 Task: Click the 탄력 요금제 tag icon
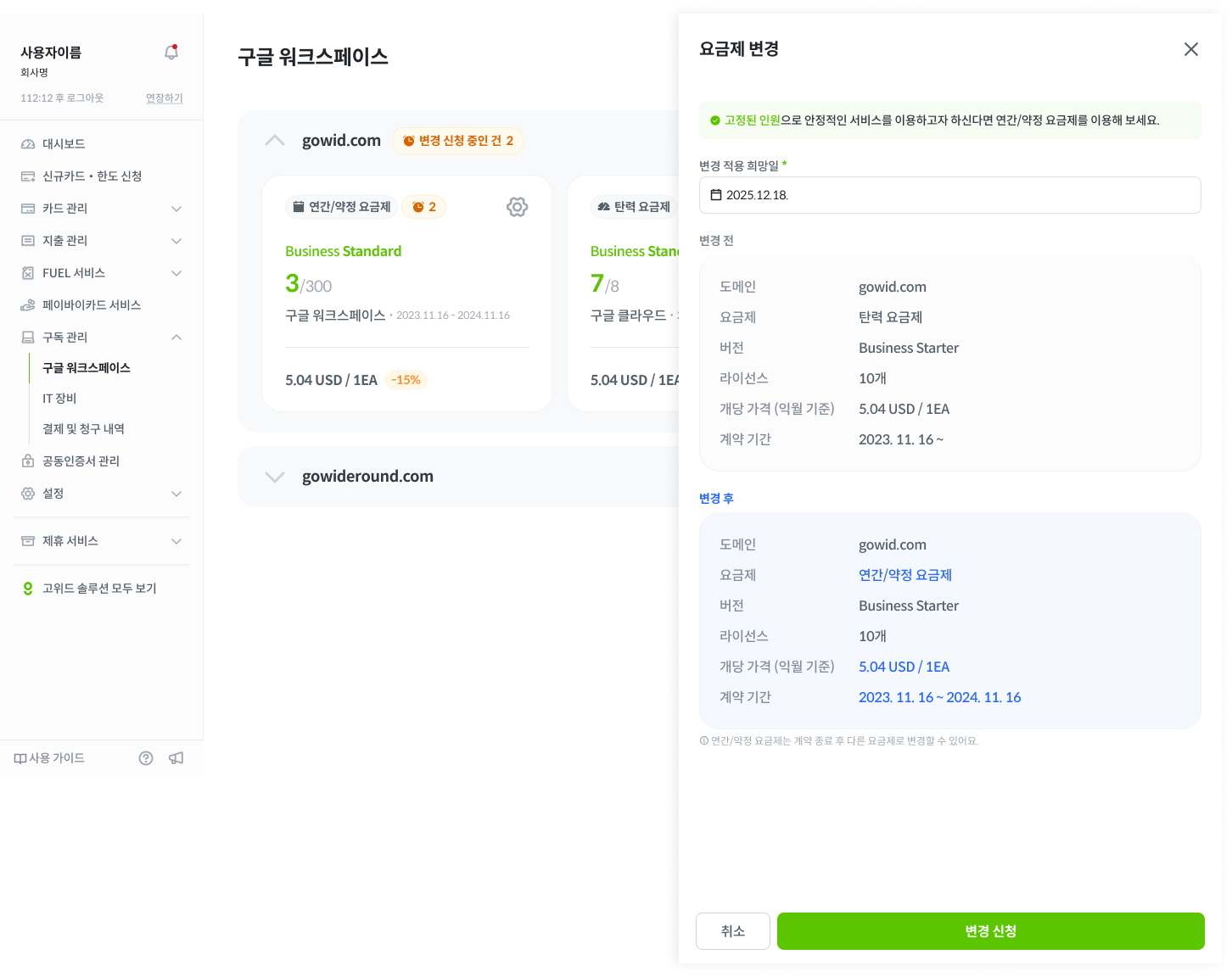click(604, 207)
